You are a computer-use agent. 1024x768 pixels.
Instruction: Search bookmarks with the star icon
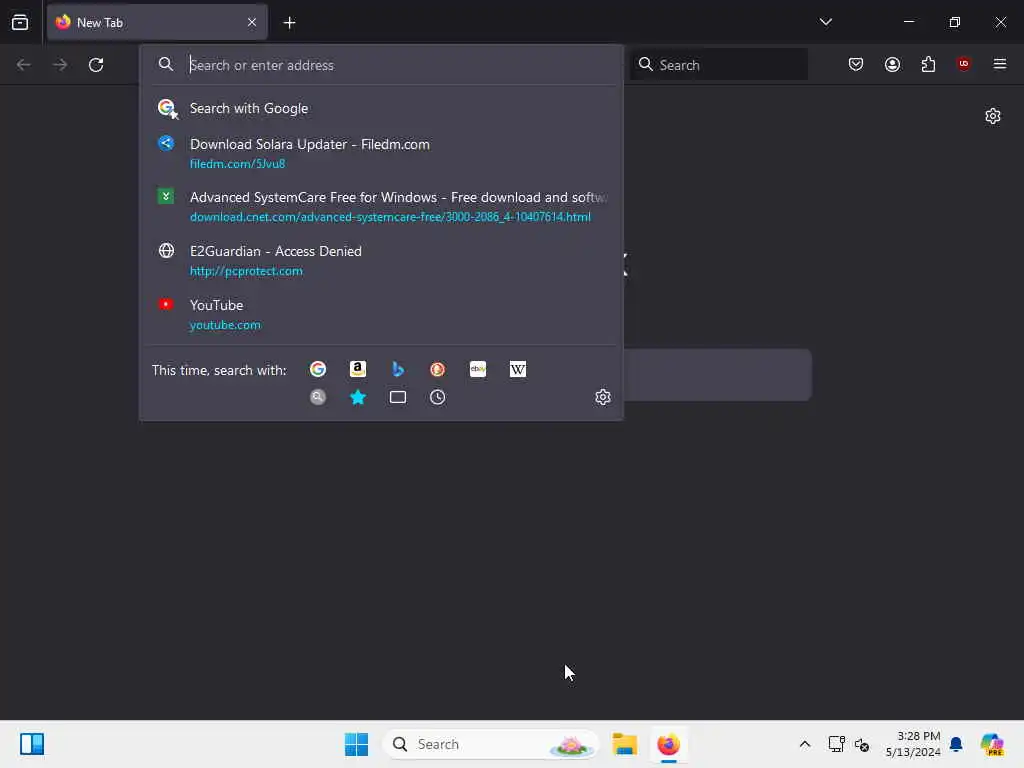pyautogui.click(x=358, y=397)
